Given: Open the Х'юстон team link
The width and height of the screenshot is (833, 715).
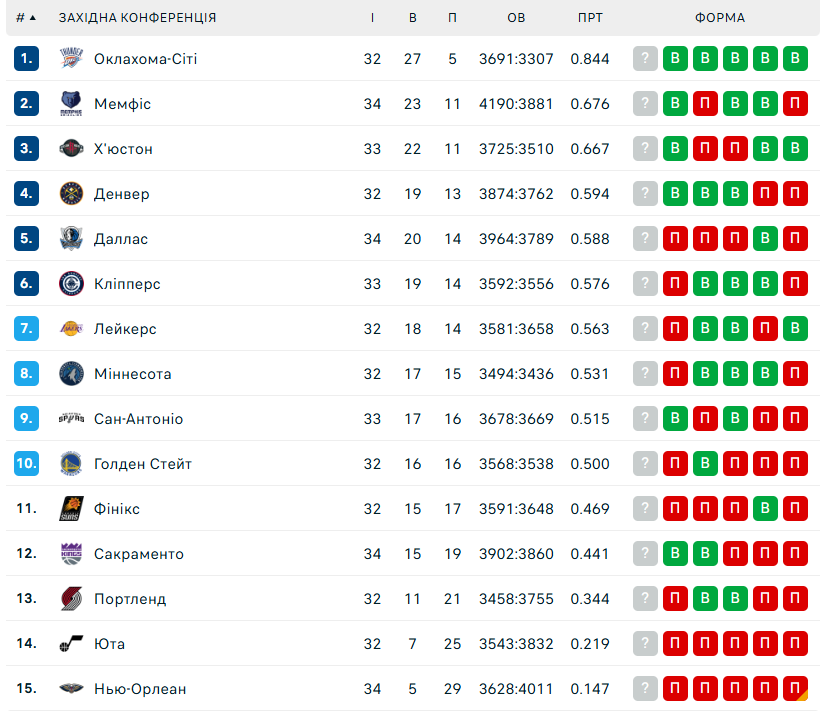Looking at the screenshot, I should [x=123, y=149].
